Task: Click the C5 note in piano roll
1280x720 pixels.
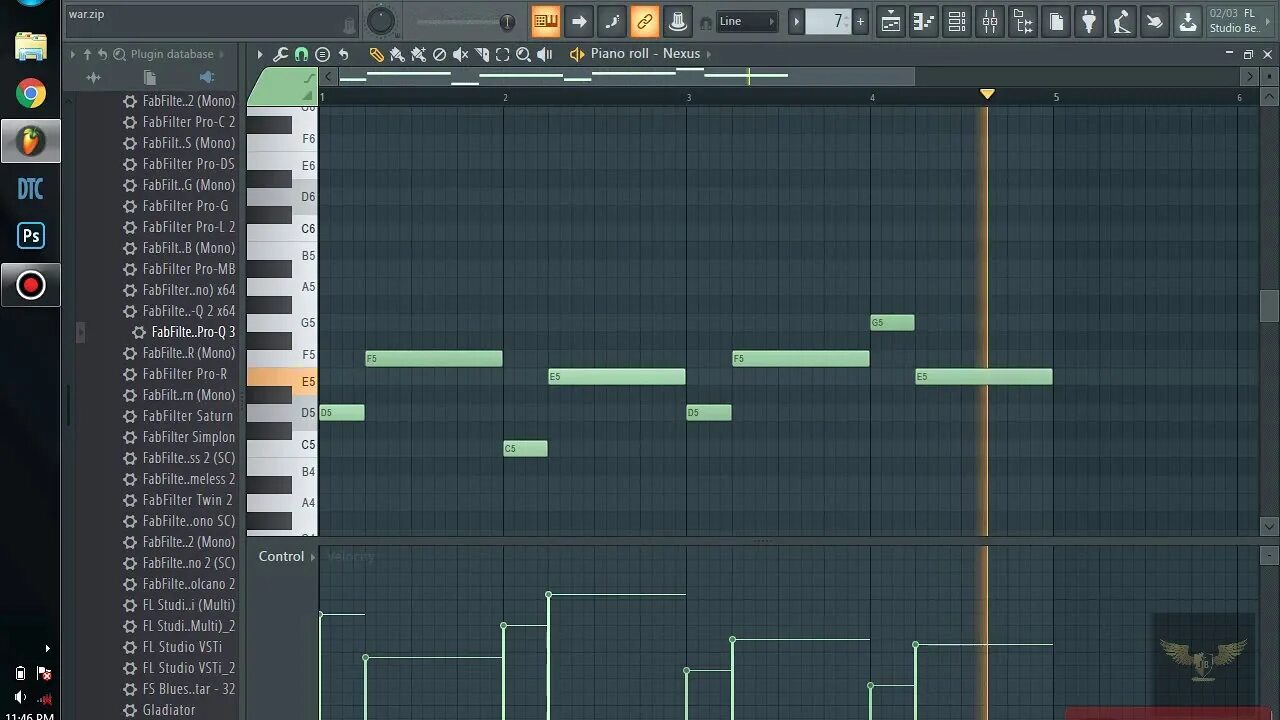Action: pos(525,449)
